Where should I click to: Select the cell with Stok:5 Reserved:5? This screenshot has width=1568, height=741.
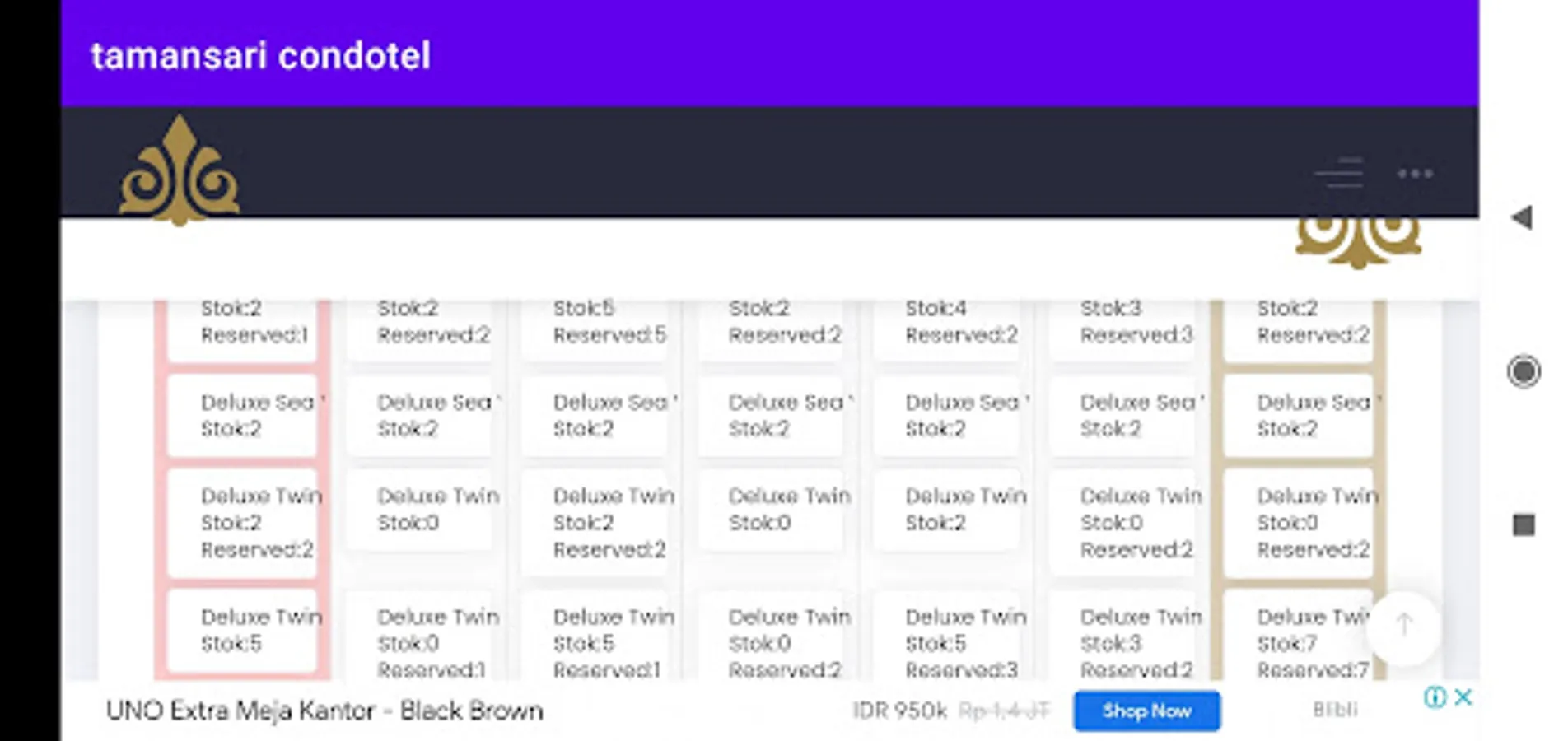[x=609, y=323]
